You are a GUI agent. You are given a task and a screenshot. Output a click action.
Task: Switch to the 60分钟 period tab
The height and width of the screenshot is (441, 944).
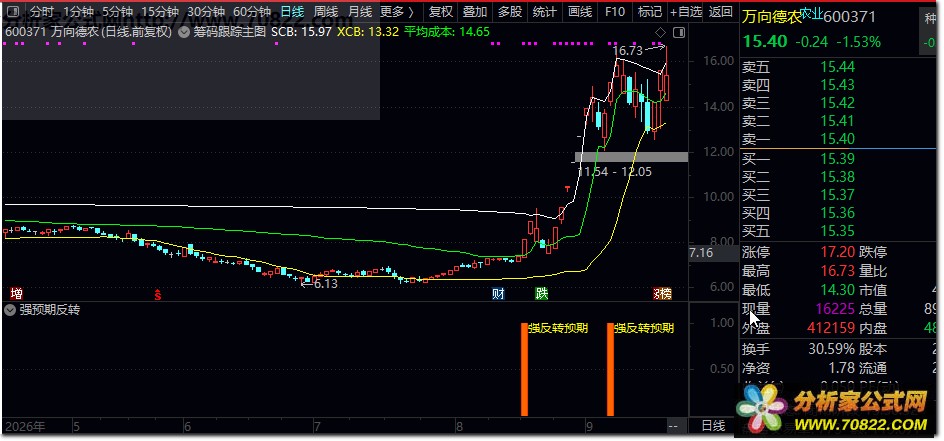click(x=252, y=11)
